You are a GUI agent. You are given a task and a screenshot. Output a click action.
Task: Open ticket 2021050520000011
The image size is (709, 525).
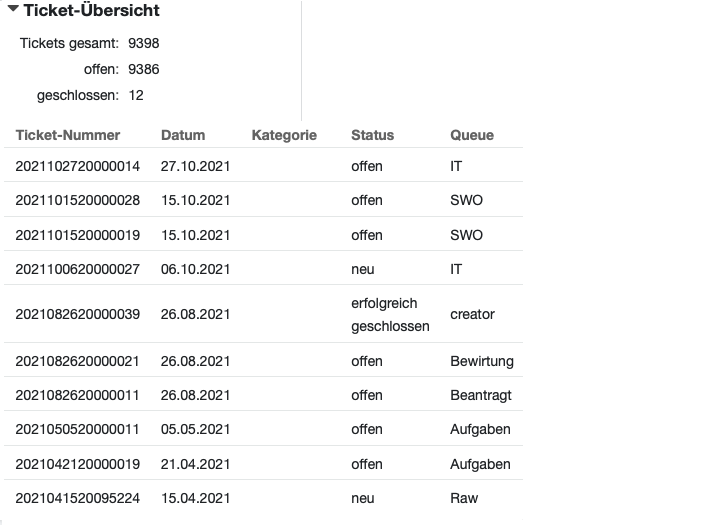77,429
